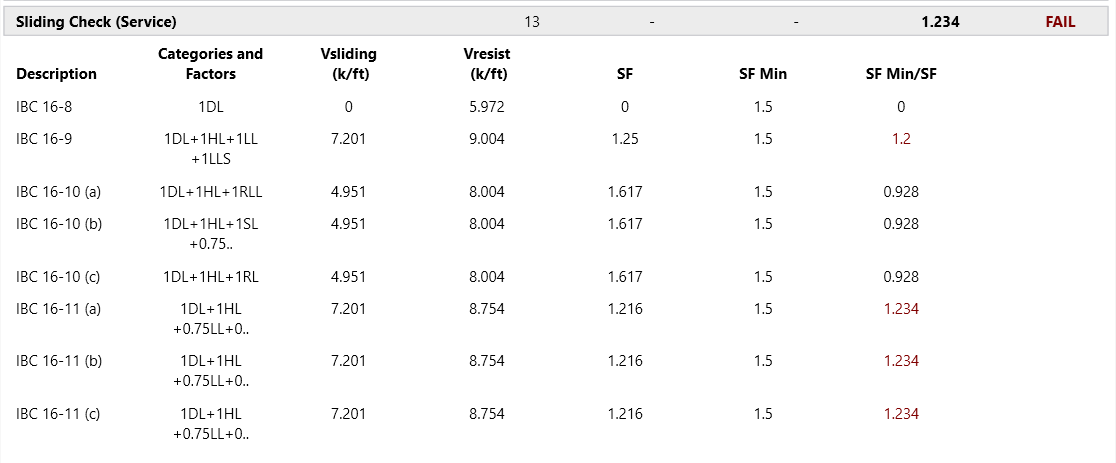Select the IBC 16-9 row description
1116x463 pixels.
click(x=44, y=139)
